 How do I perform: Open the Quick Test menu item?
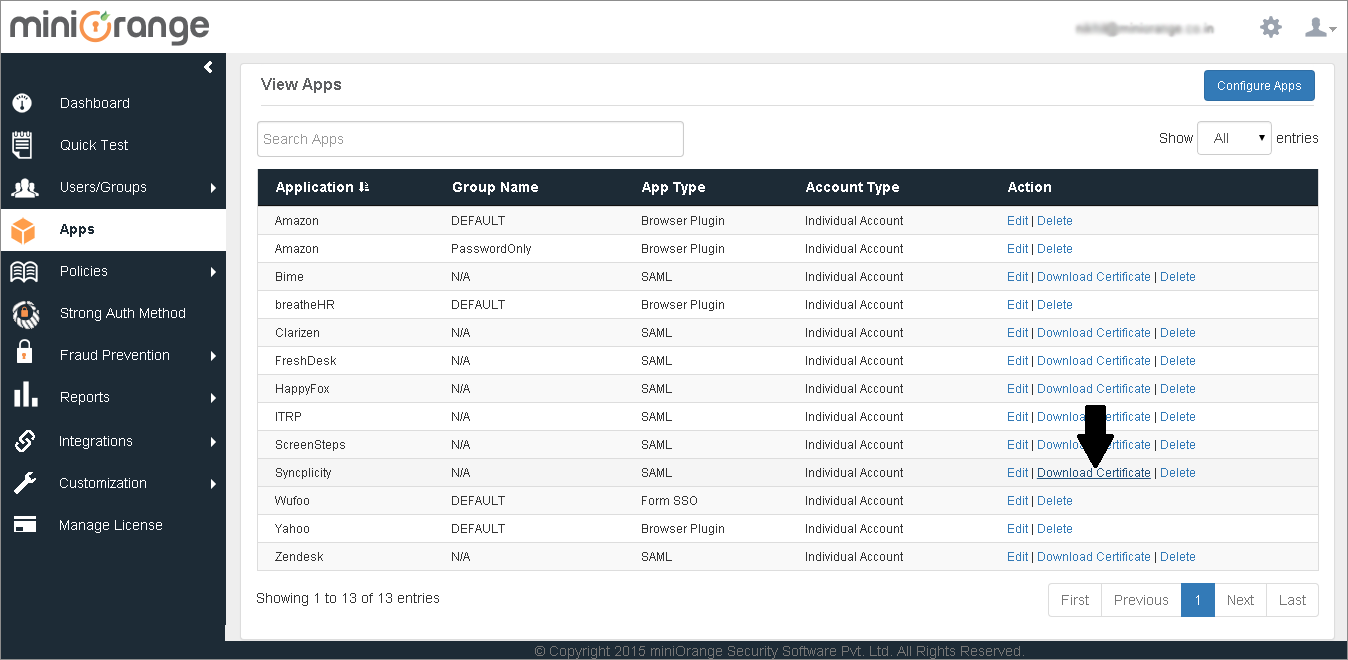tap(94, 145)
